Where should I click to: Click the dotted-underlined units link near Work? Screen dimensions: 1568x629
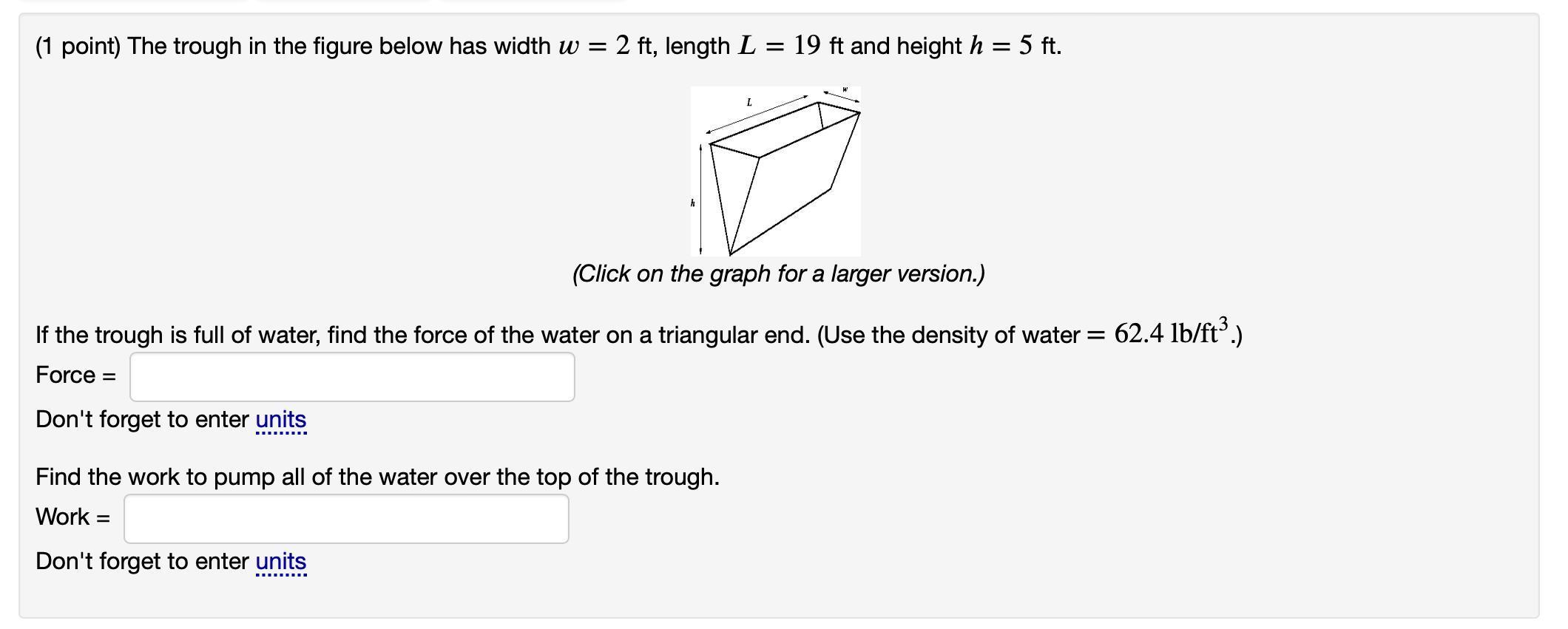(x=281, y=562)
